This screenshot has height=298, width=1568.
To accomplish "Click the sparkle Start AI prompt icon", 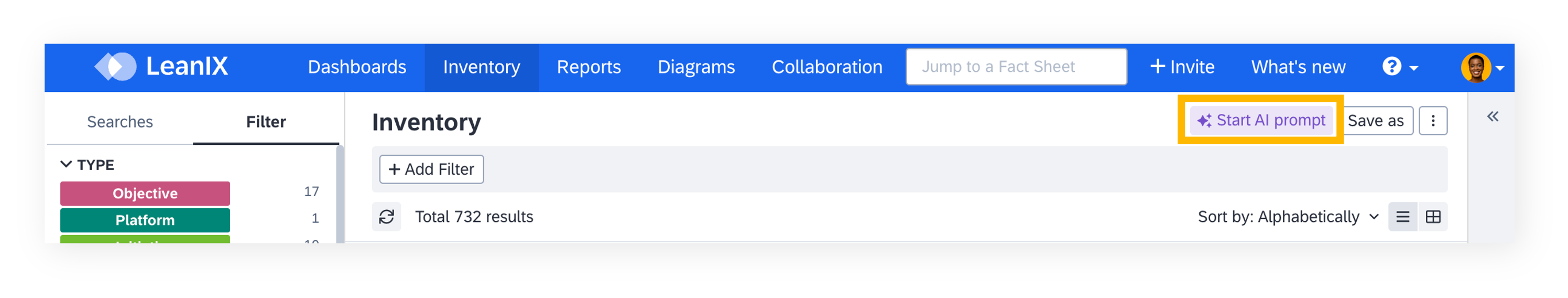I will click(1204, 121).
